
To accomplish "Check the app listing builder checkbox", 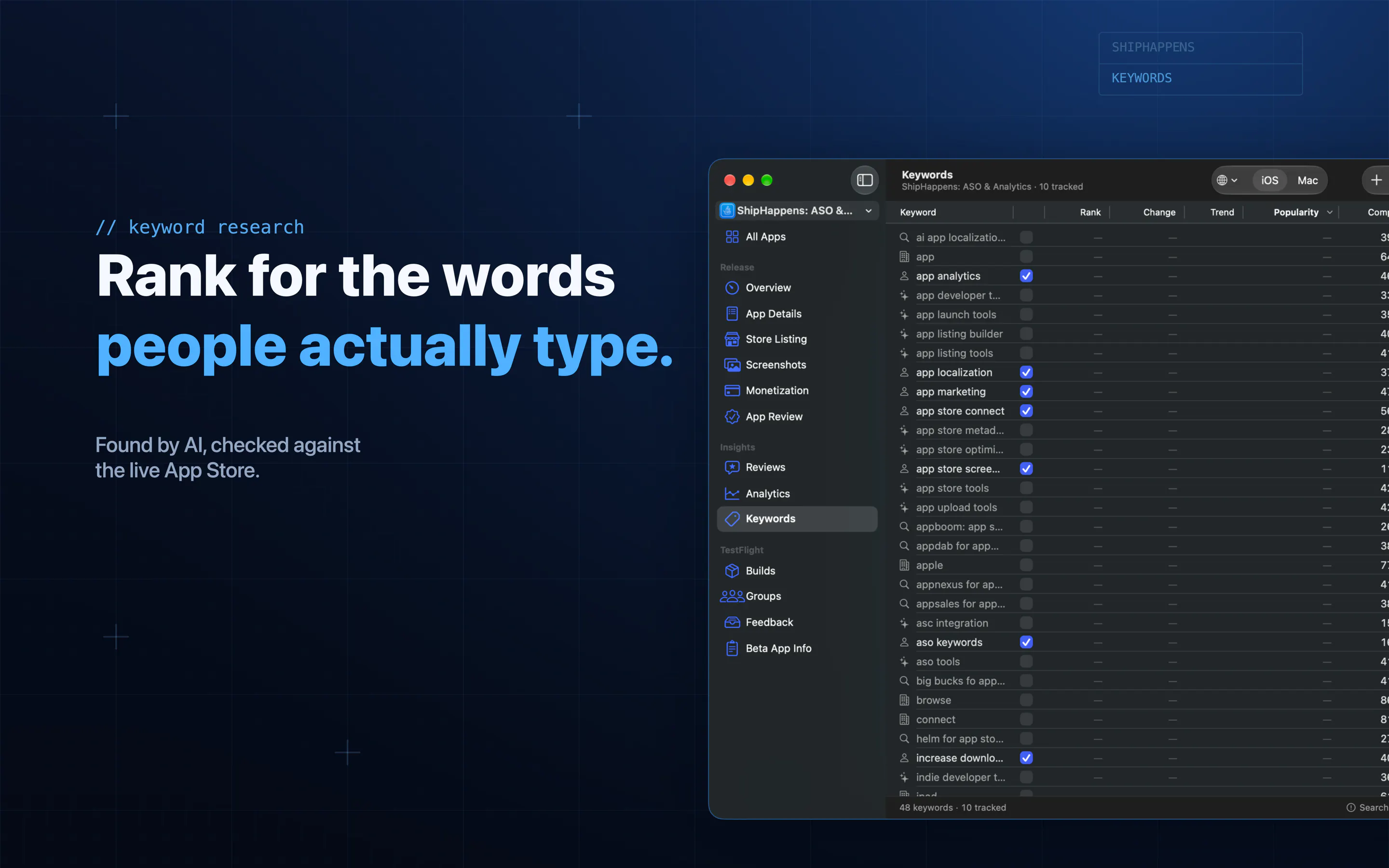I will 1026,334.
